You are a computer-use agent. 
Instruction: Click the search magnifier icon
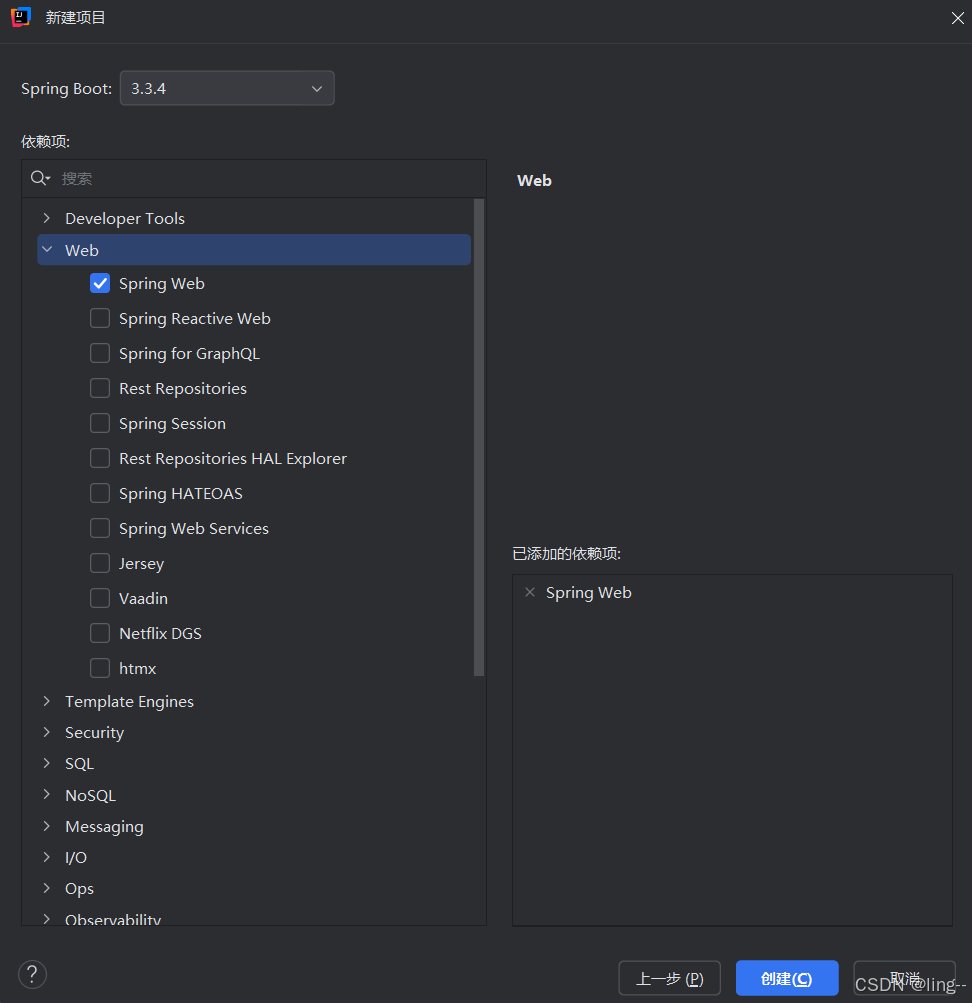tap(40, 178)
